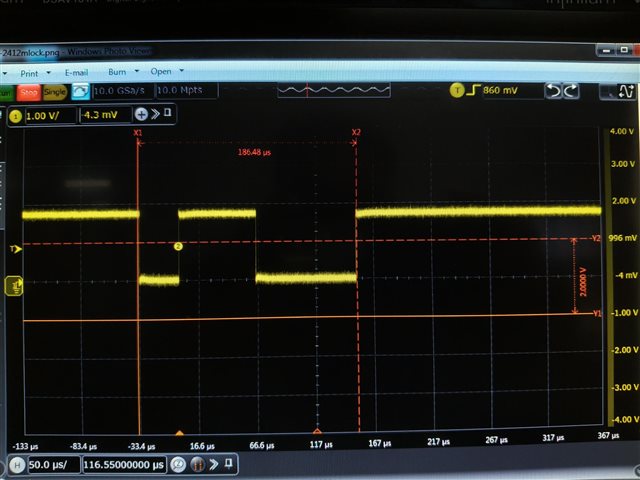Click the blue autoscale waveform icon
The image size is (640, 480).
80,91
